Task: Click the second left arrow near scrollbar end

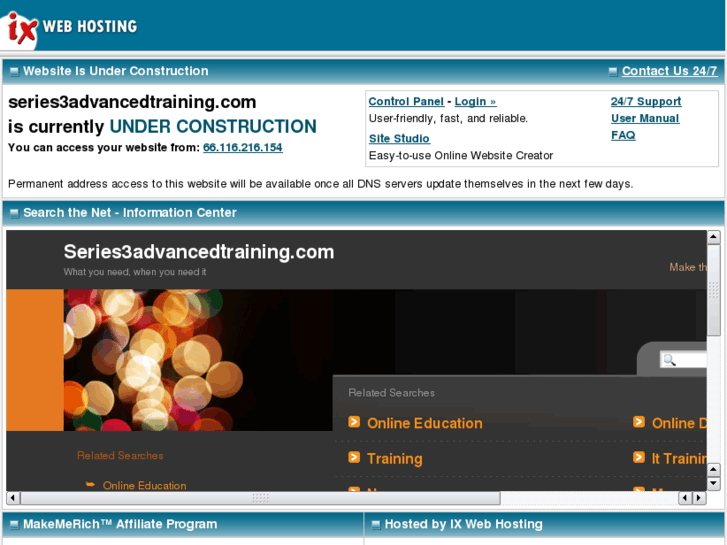Action: (x=685, y=498)
